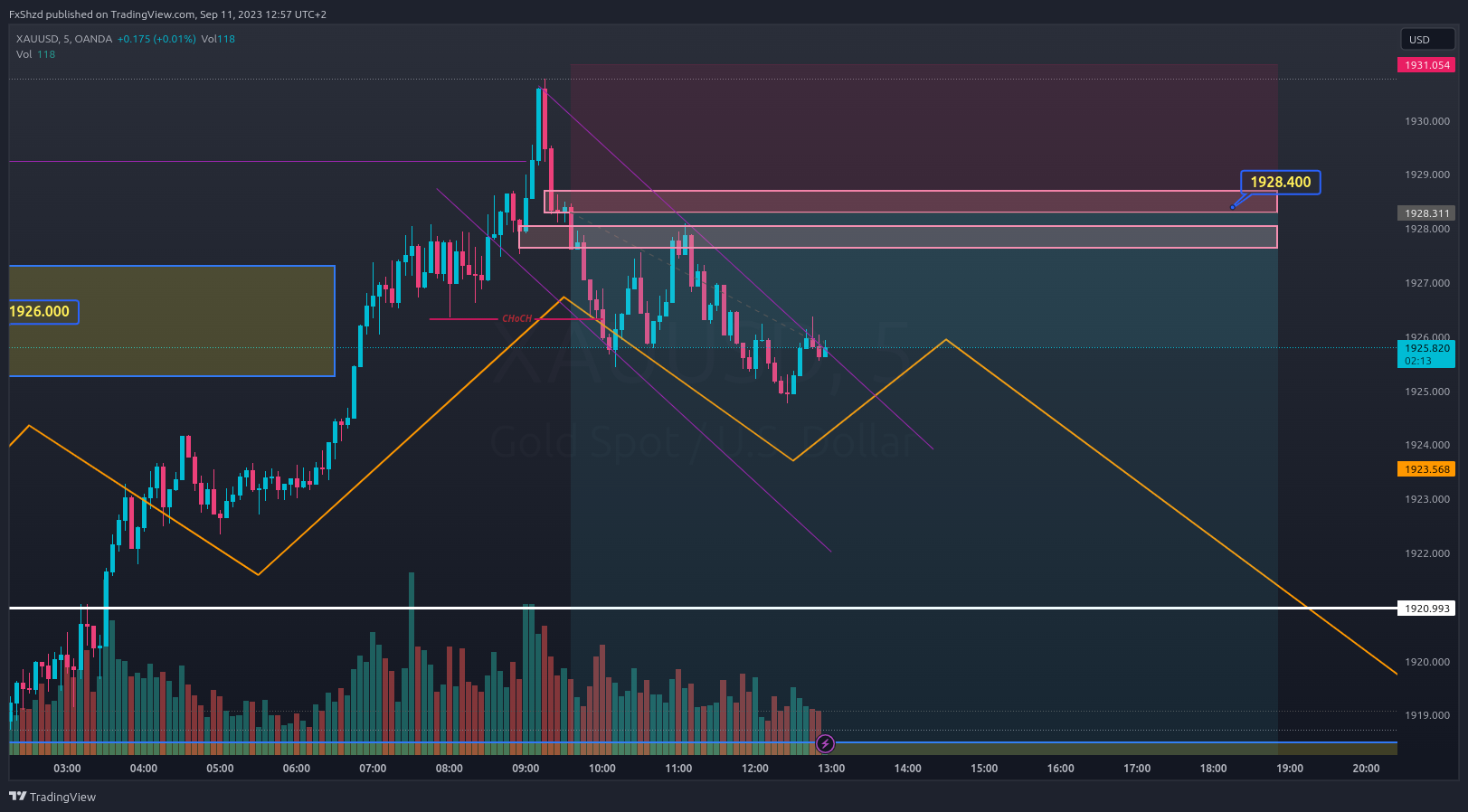Screen dimensions: 1468x812
Task: Click the 1919.000 price axis label
Action: (1426, 715)
